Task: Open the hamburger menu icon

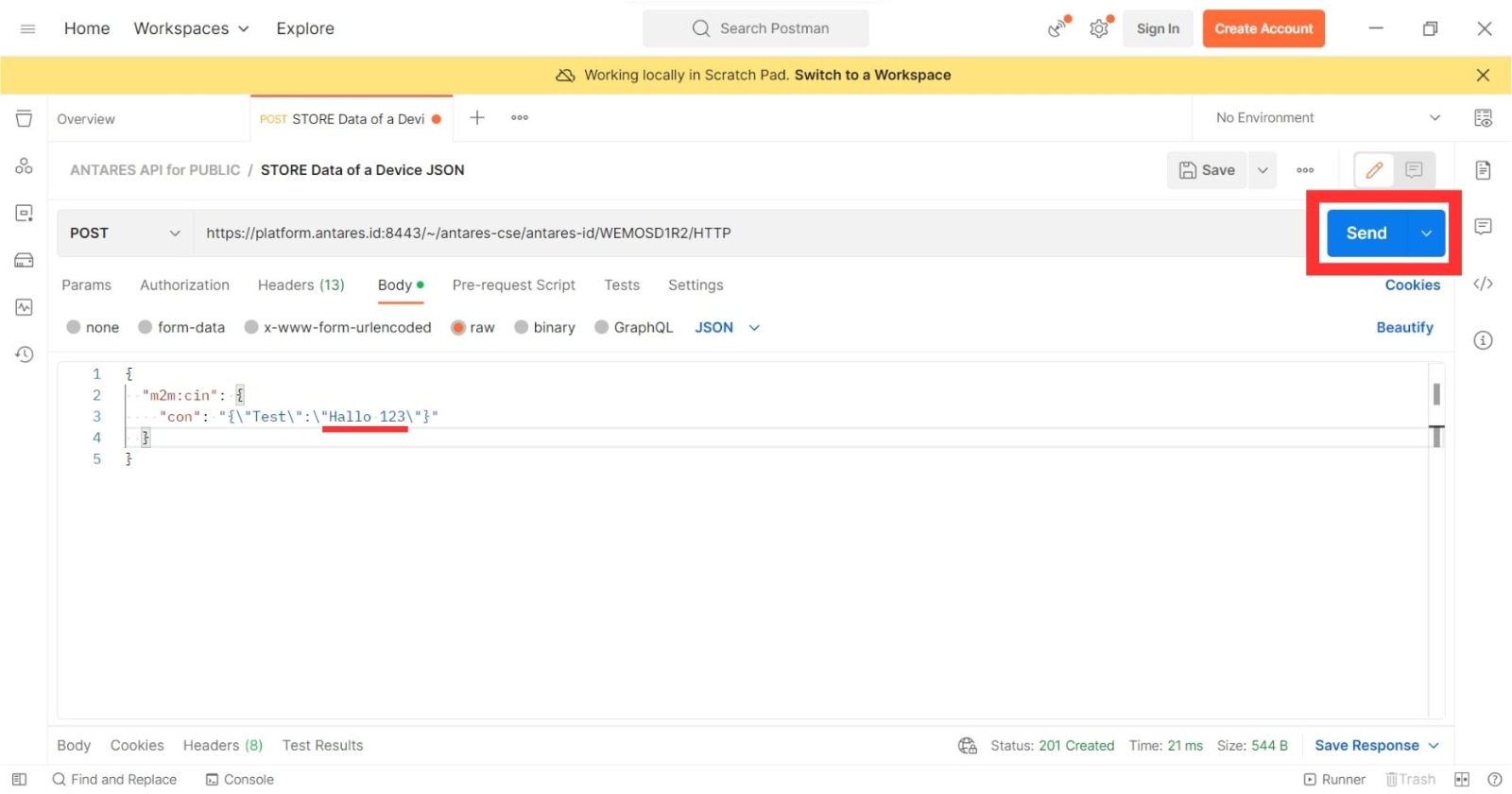Action: pos(27,29)
